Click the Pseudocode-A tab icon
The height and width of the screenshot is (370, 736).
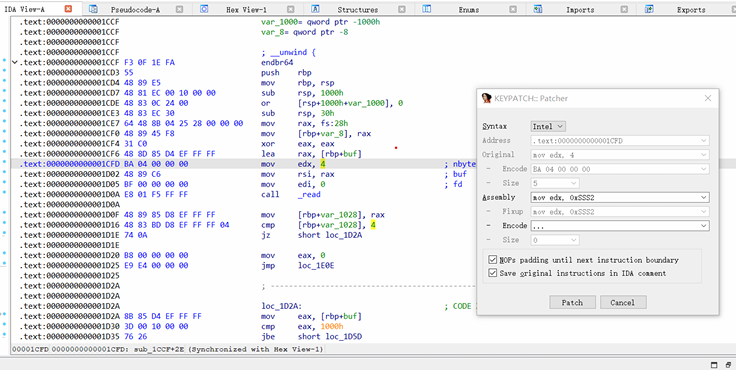pyautogui.click(x=93, y=9)
